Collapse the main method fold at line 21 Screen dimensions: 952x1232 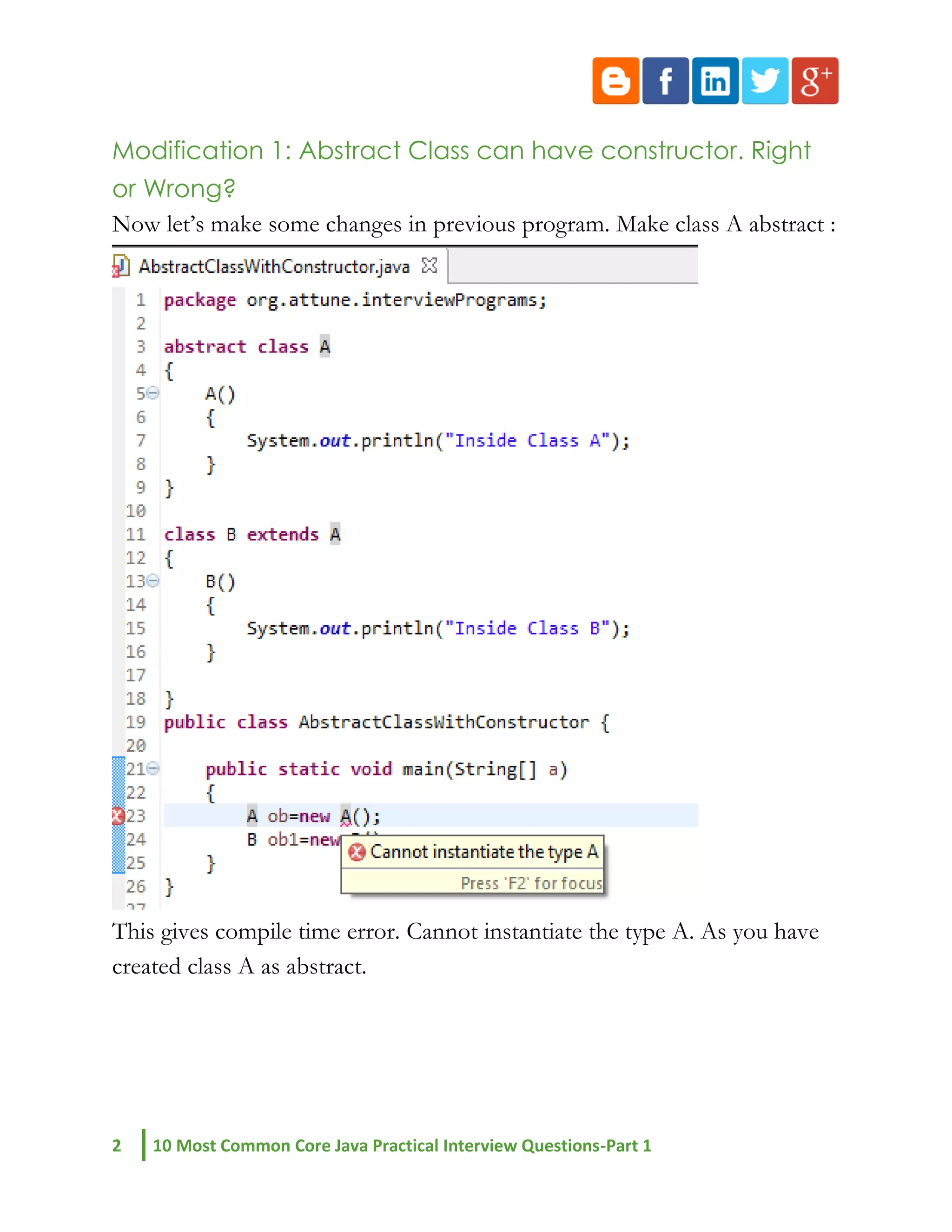coord(153,768)
